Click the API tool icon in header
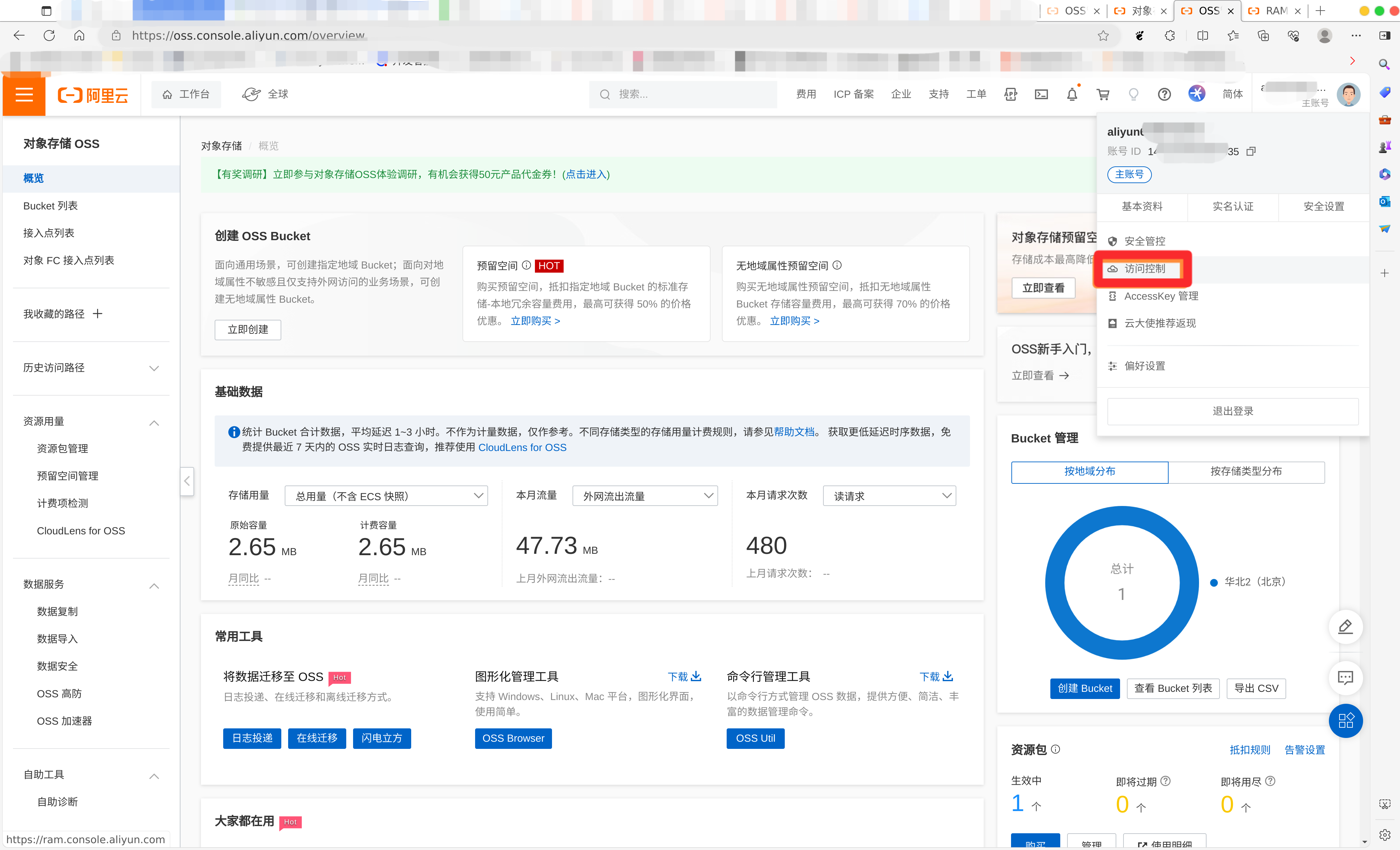This screenshot has width=1400, height=850. pos(1010,94)
